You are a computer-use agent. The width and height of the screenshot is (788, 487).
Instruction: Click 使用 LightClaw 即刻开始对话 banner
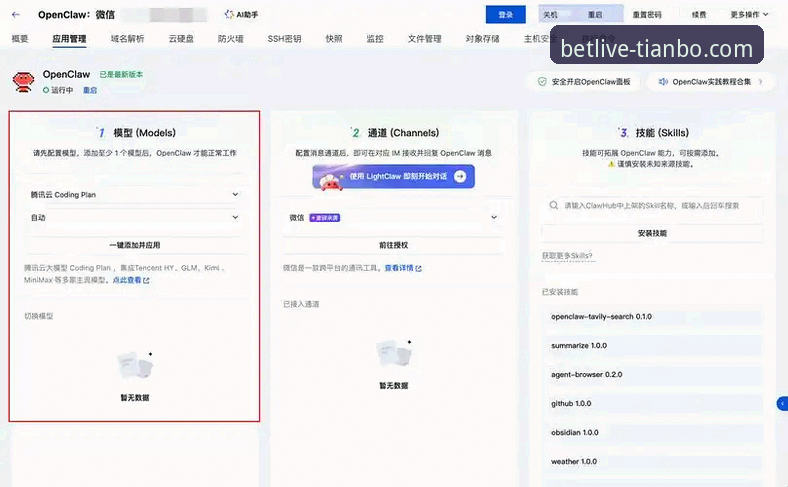click(x=393, y=176)
